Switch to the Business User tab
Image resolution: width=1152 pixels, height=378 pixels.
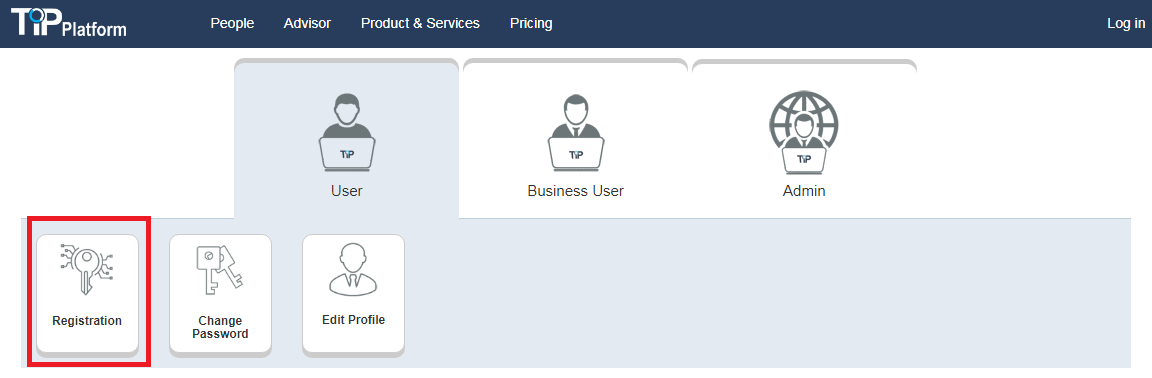(x=576, y=191)
